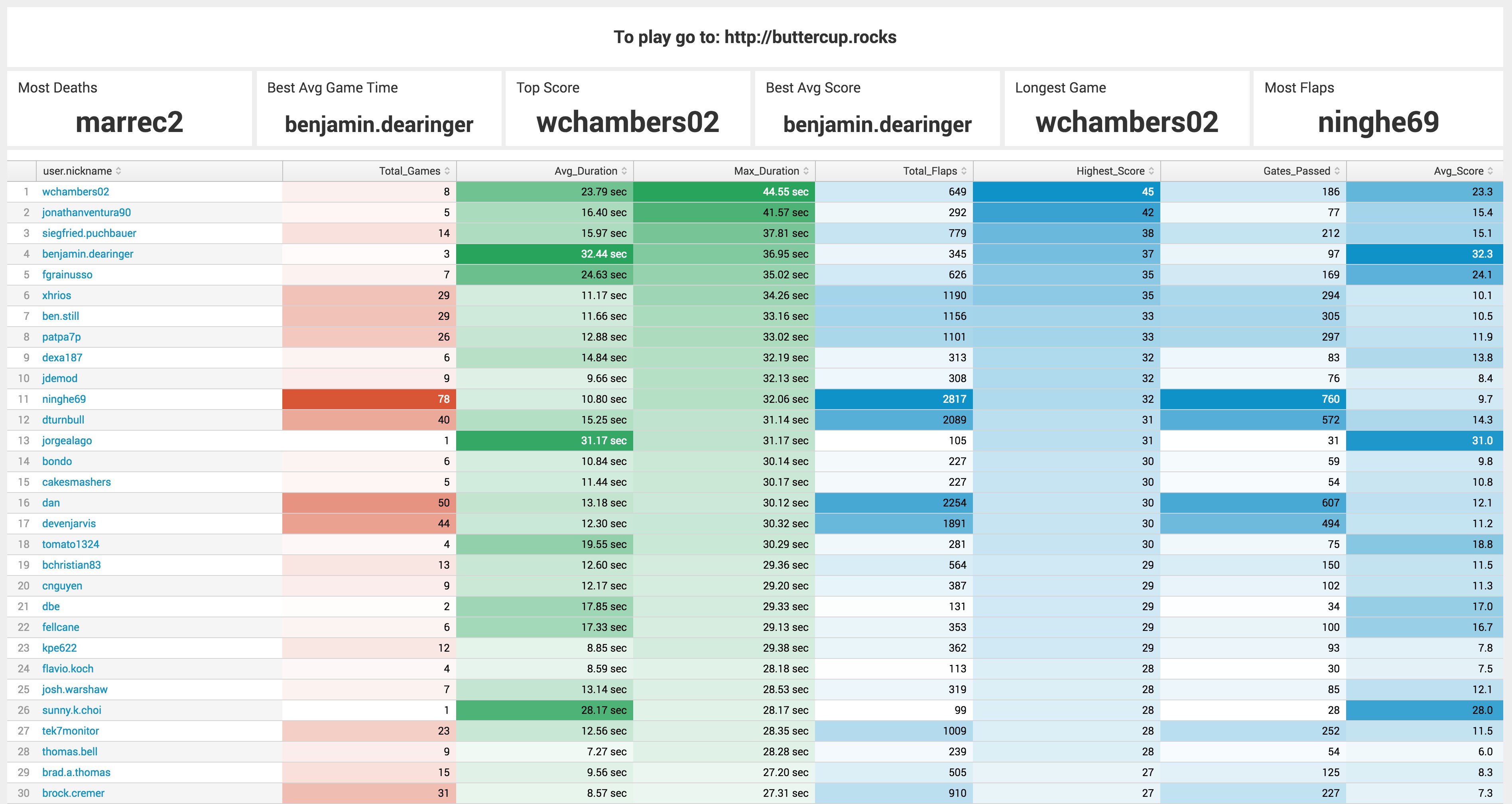Click sort arrows icon beside Avg_Duration
Screen dimensions: 1512x804
pos(624,171)
